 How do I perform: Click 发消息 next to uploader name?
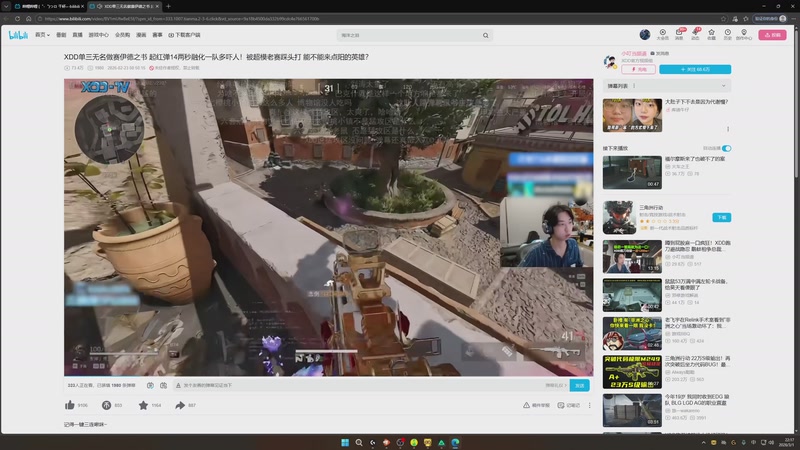coord(660,53)
